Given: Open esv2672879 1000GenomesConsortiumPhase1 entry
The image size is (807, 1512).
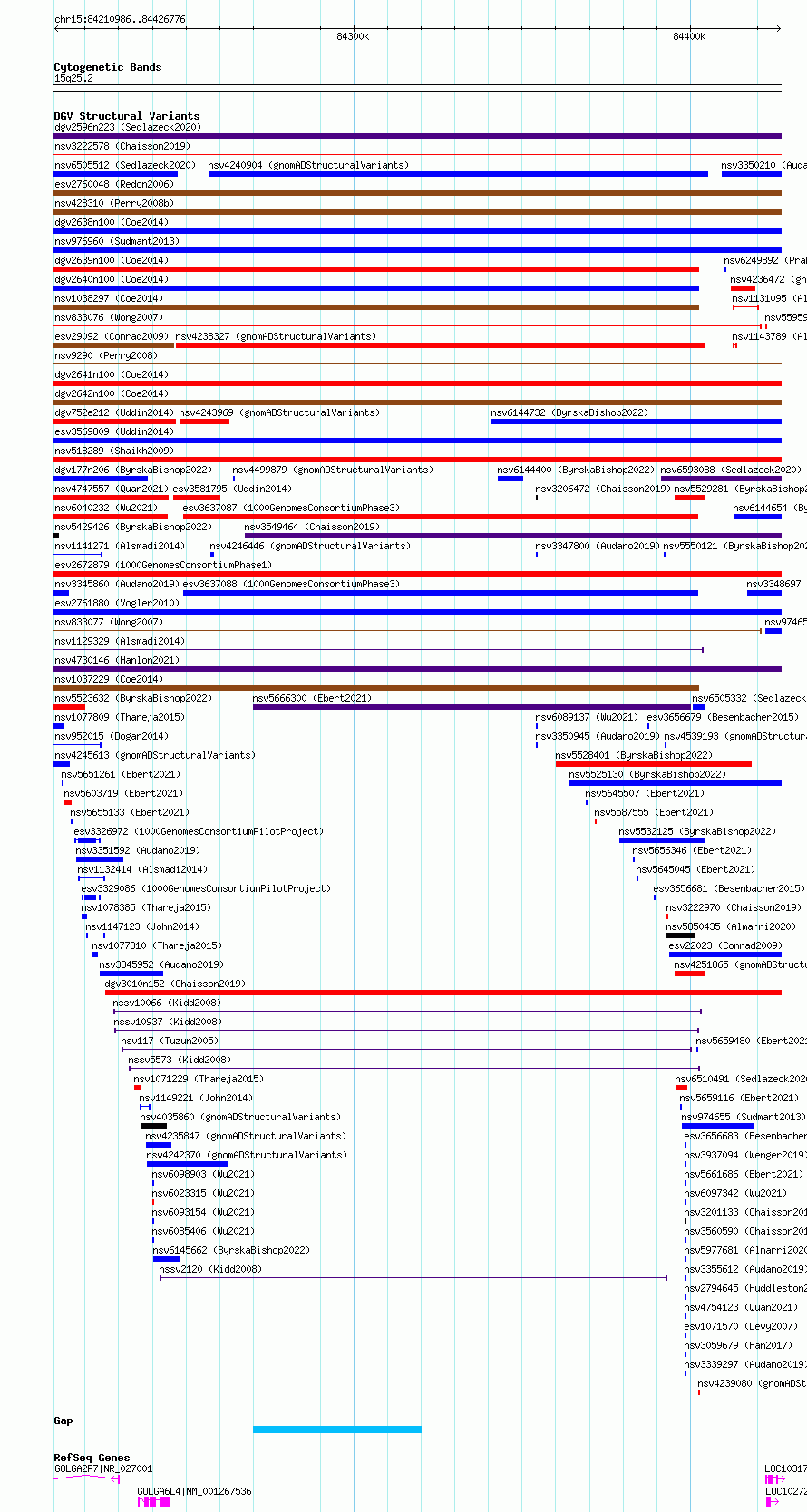Looking at the screenshot, I should click(162, 566).
